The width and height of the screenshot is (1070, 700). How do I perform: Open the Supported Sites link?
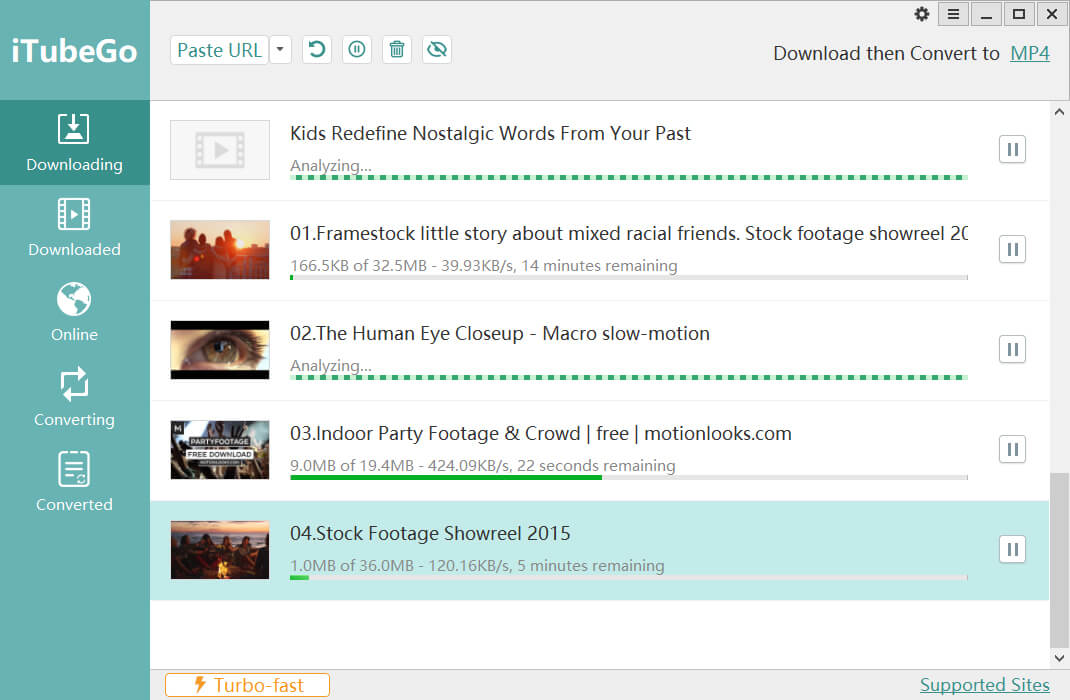(985, 685)
